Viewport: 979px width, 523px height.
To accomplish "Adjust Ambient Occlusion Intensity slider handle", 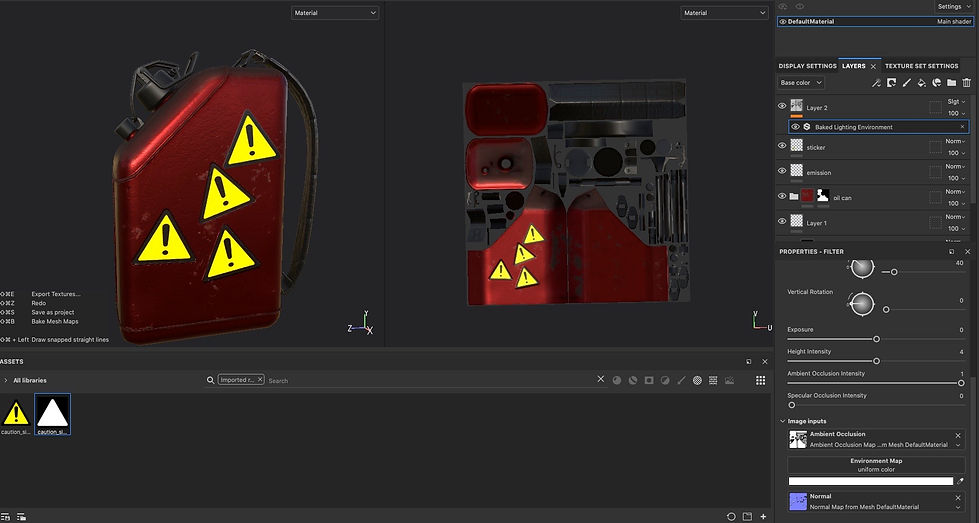I will tap(961, 383).
